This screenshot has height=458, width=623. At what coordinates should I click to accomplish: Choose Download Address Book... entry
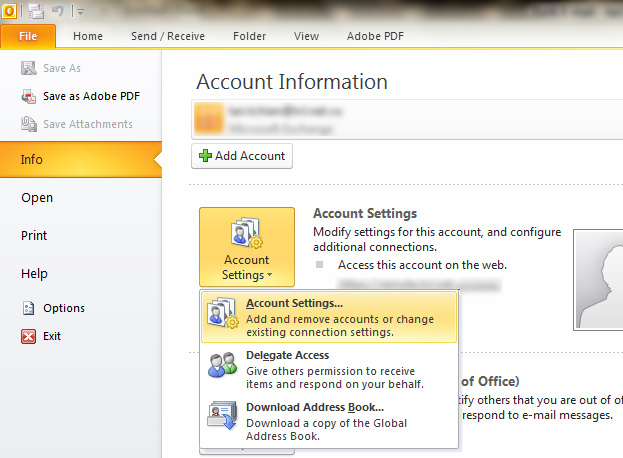point(329,421)
